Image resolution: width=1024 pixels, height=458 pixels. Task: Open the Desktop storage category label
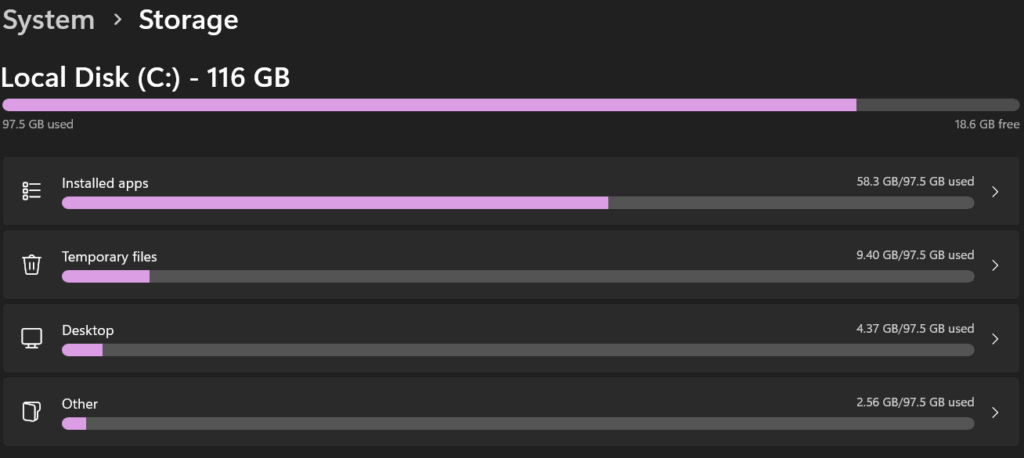[x=88, y=331]
